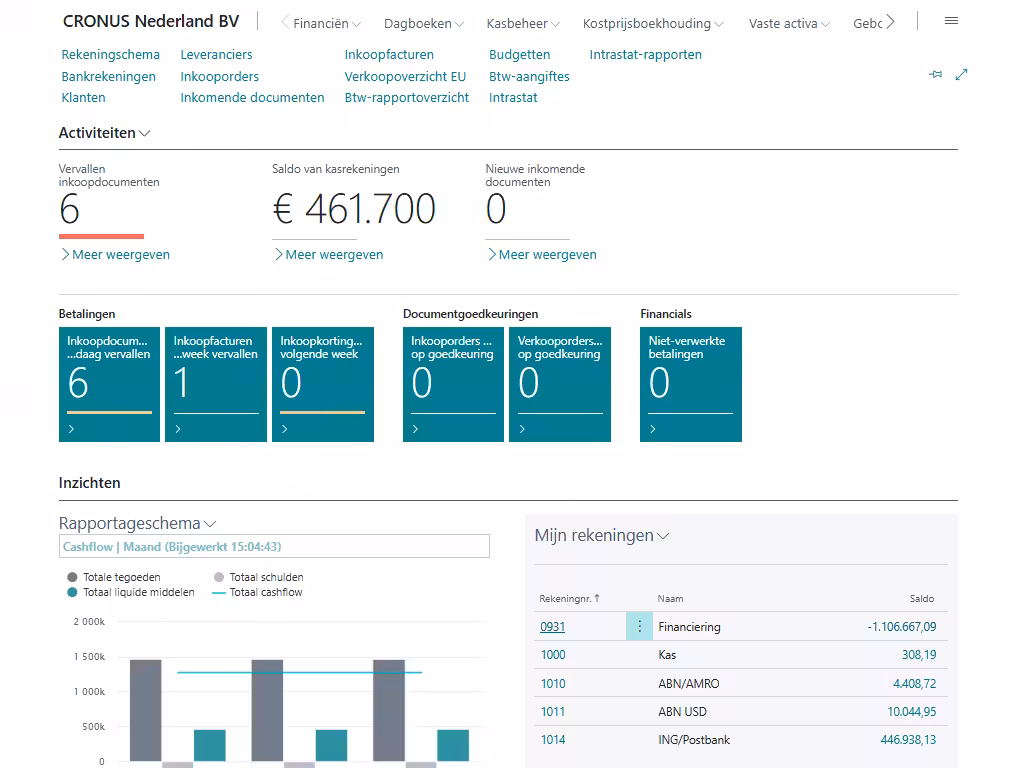This screenshot has width=1024, height=768.
Task: Click the hamburger menu icon
Action: [950, 21]
